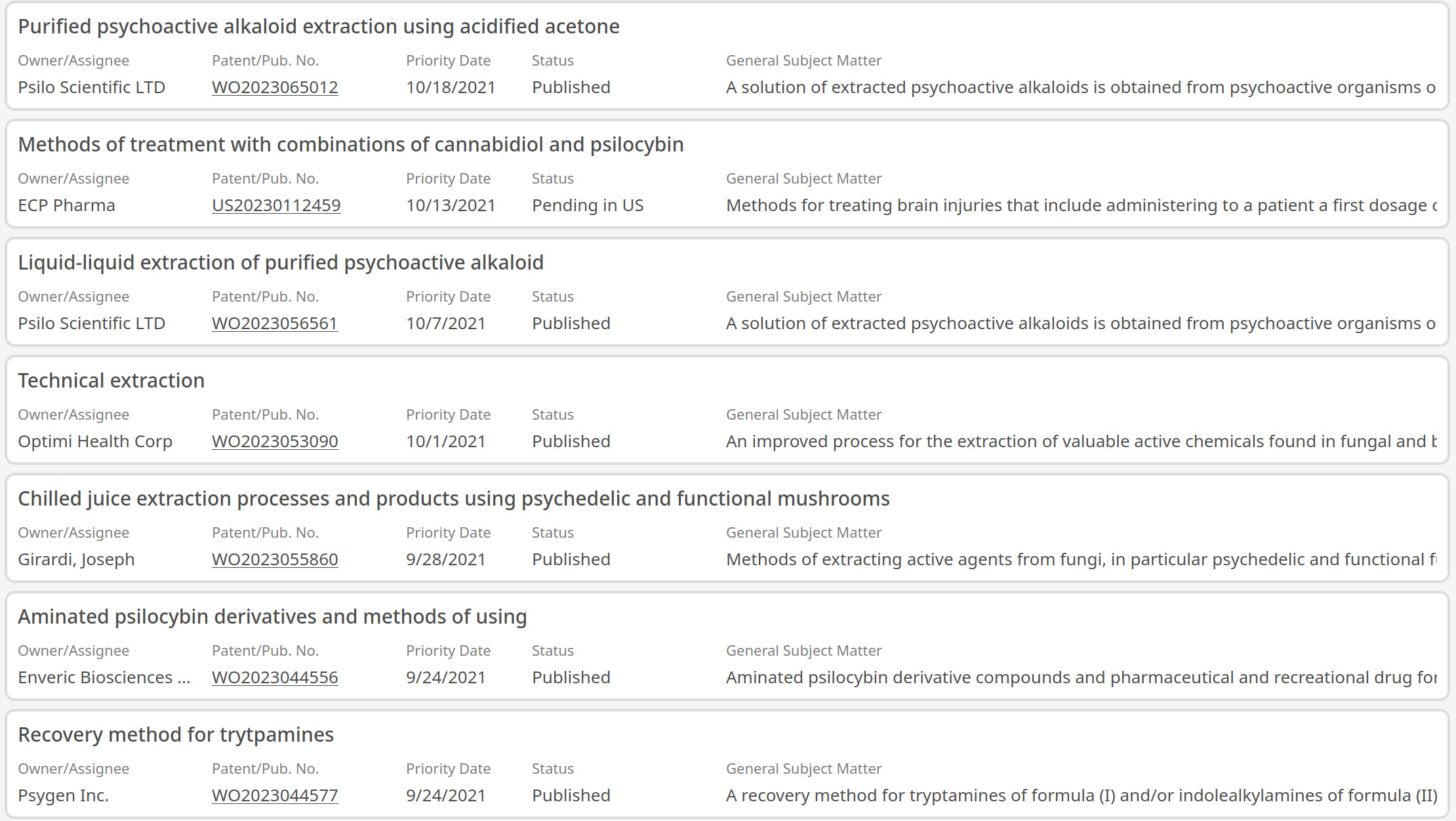Click patent number WO2023053090

(x=275, y=441)
